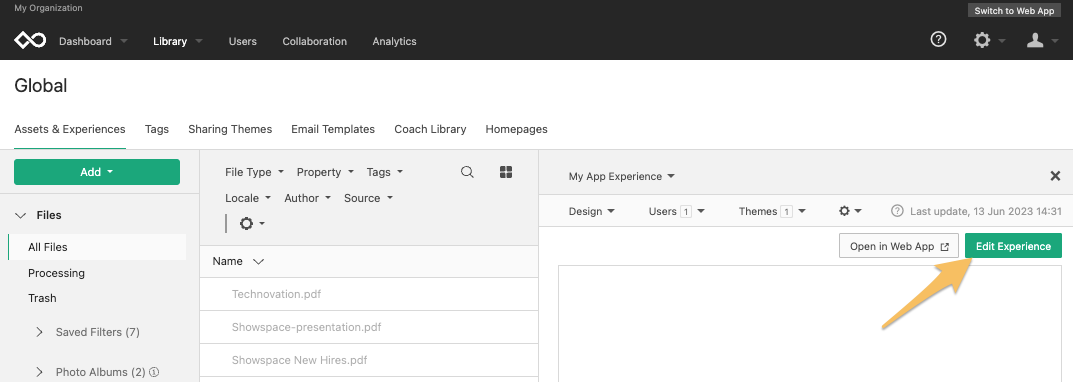The width and height of the screenshot is (1073, 382).
Task: Open the user profile icon menu
Action: click(x=1035, y=40)
